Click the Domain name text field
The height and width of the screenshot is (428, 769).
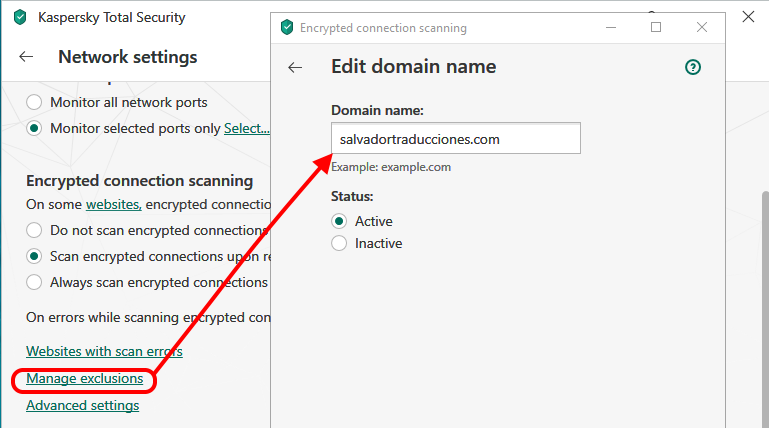pyautogui.click(x=455, y=139)
